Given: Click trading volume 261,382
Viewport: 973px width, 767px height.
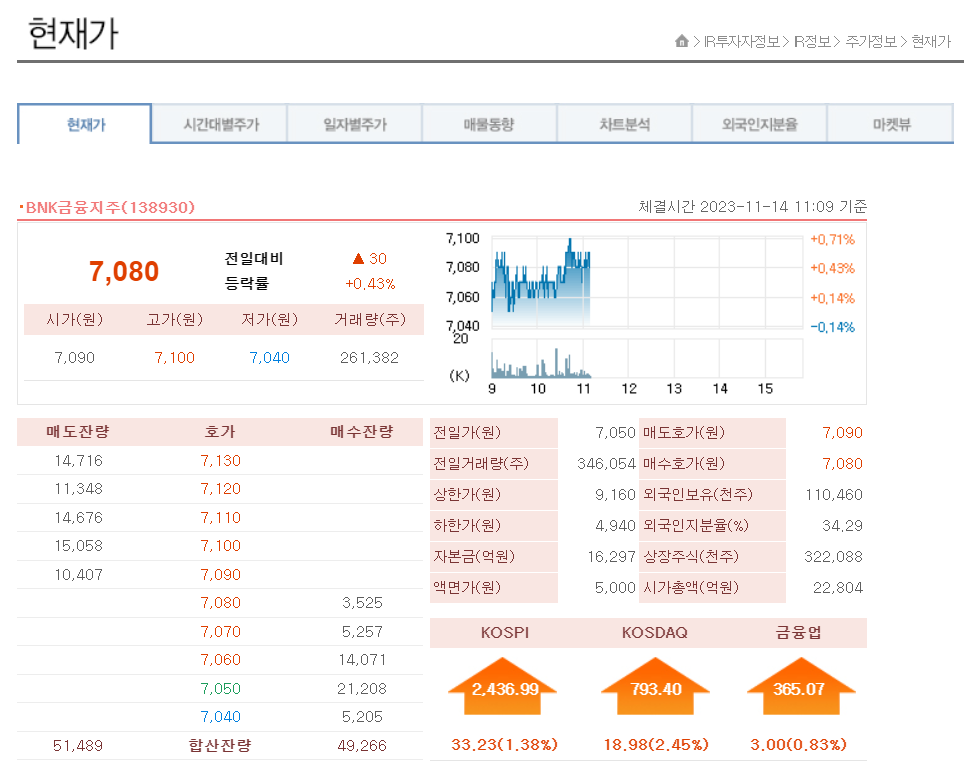Looking at the screenshot, I should pos(369,357).
